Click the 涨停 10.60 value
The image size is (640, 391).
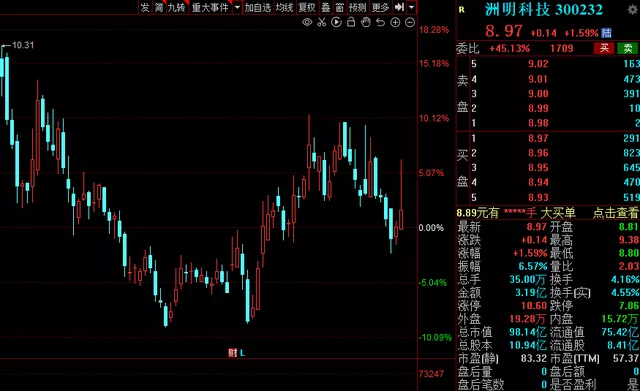coord(534,306)
